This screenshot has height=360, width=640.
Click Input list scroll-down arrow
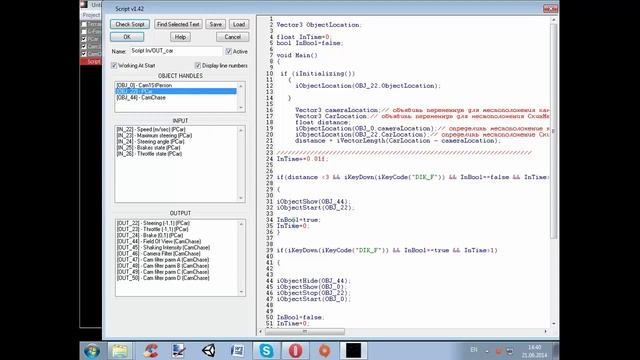241,198
